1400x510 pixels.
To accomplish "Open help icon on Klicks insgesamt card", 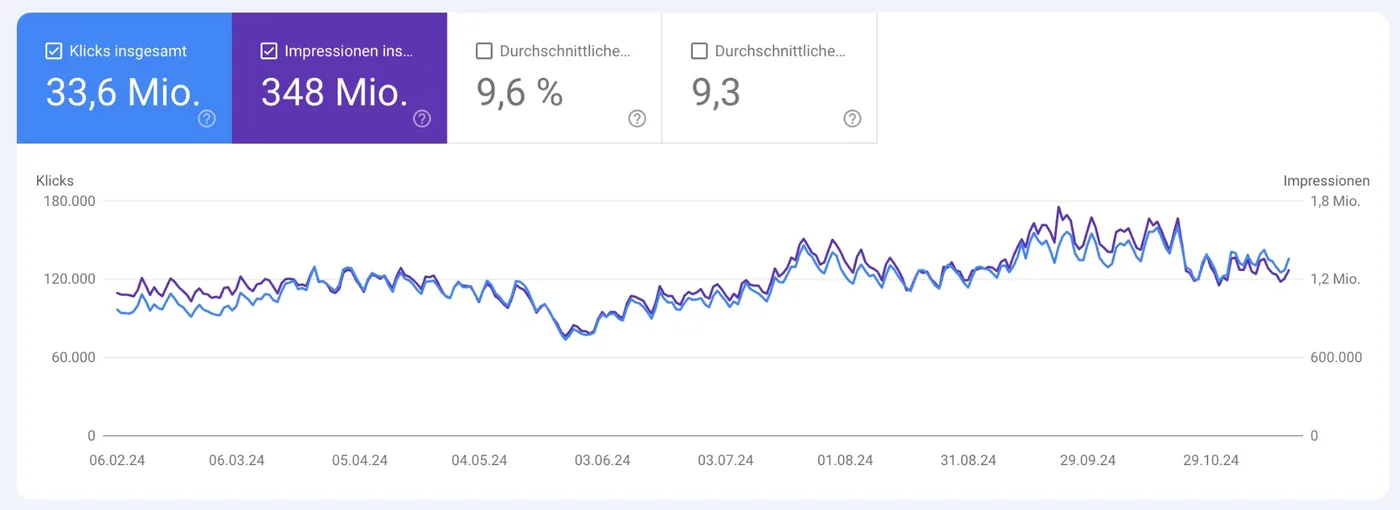I will [x=207, y=119].
